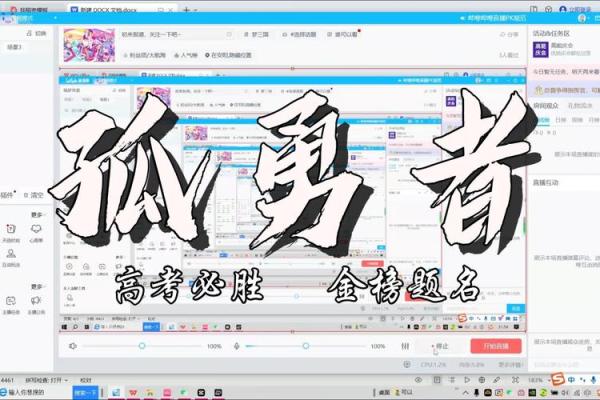
Task: Click the 清空 clear button
Action: [34, 195]
